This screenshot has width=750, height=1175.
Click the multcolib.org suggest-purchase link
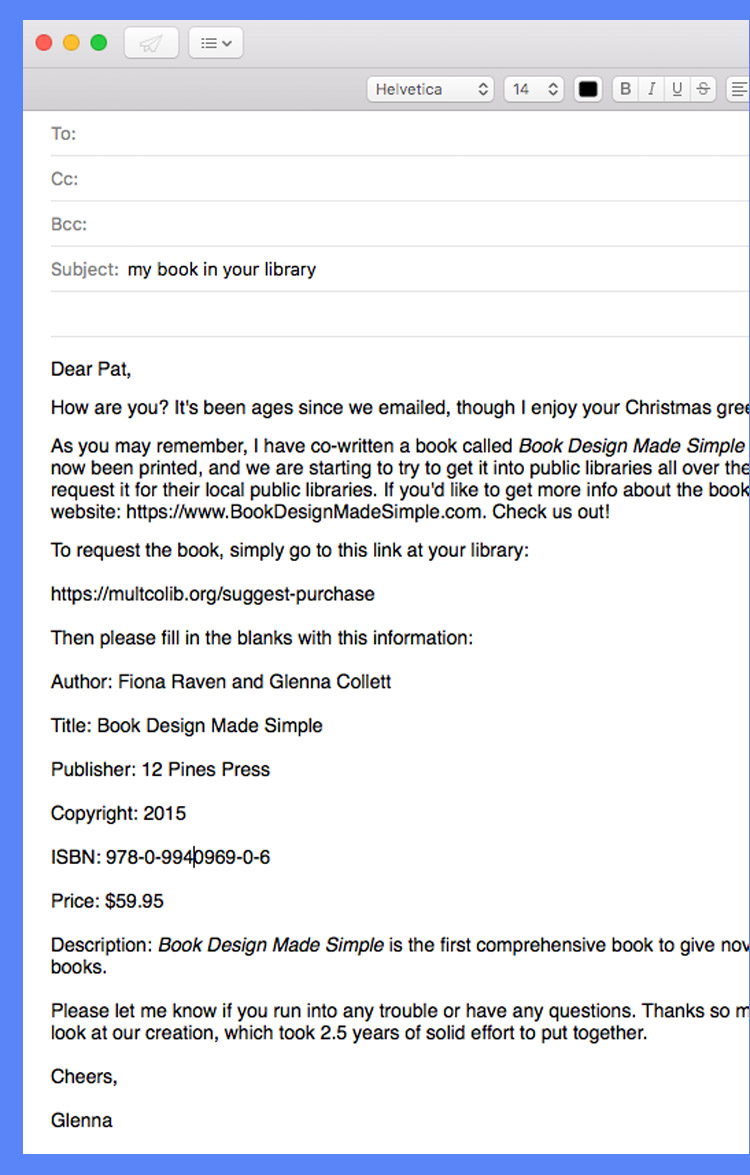point(212,593)
